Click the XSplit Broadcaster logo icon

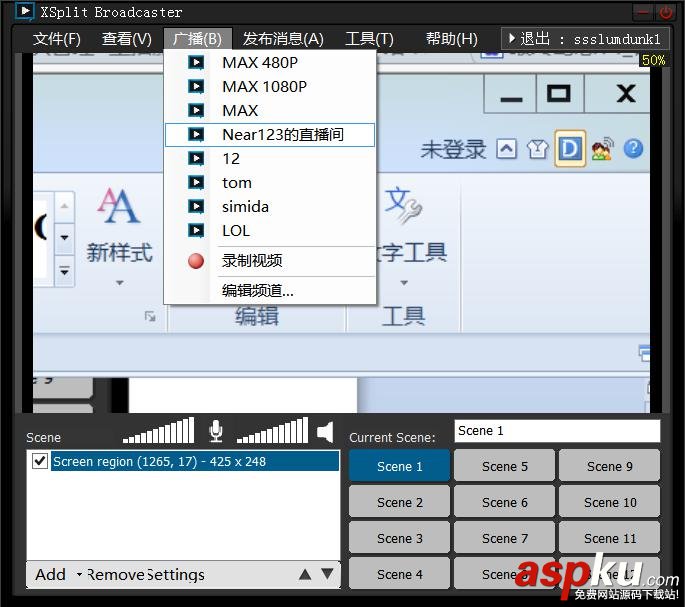coord(24,11)
